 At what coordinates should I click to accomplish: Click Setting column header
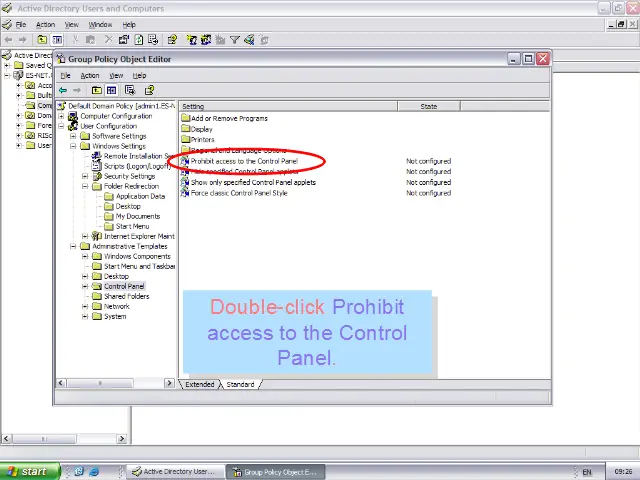point(288,107)
